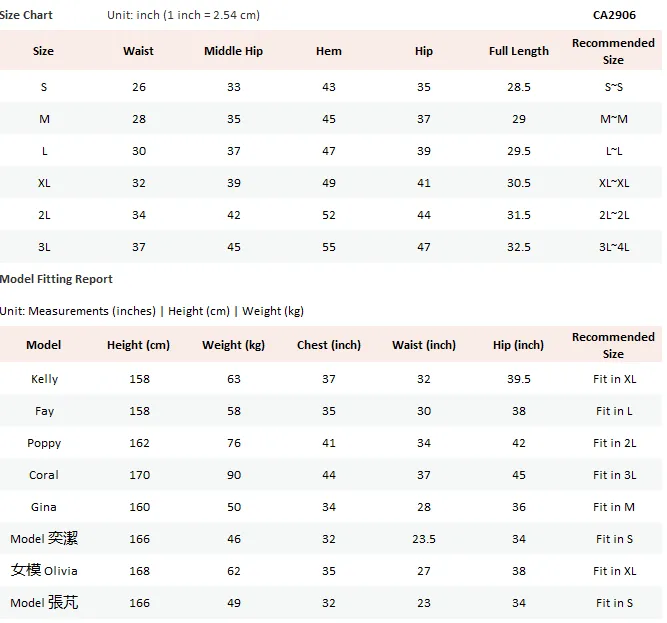The width and height of the screenshot is (667, 623).
Task: Select the 3L size row label
Action: [44, 247]
